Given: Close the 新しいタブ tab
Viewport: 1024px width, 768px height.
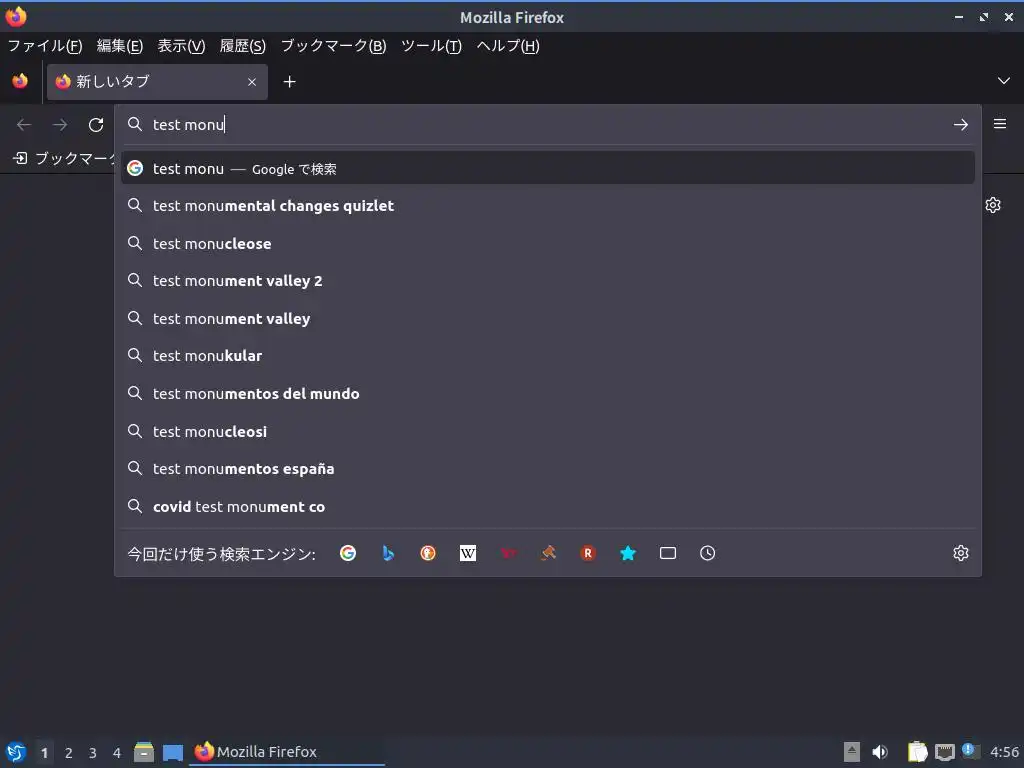Looking at the screenshot, I should (252, 82).
